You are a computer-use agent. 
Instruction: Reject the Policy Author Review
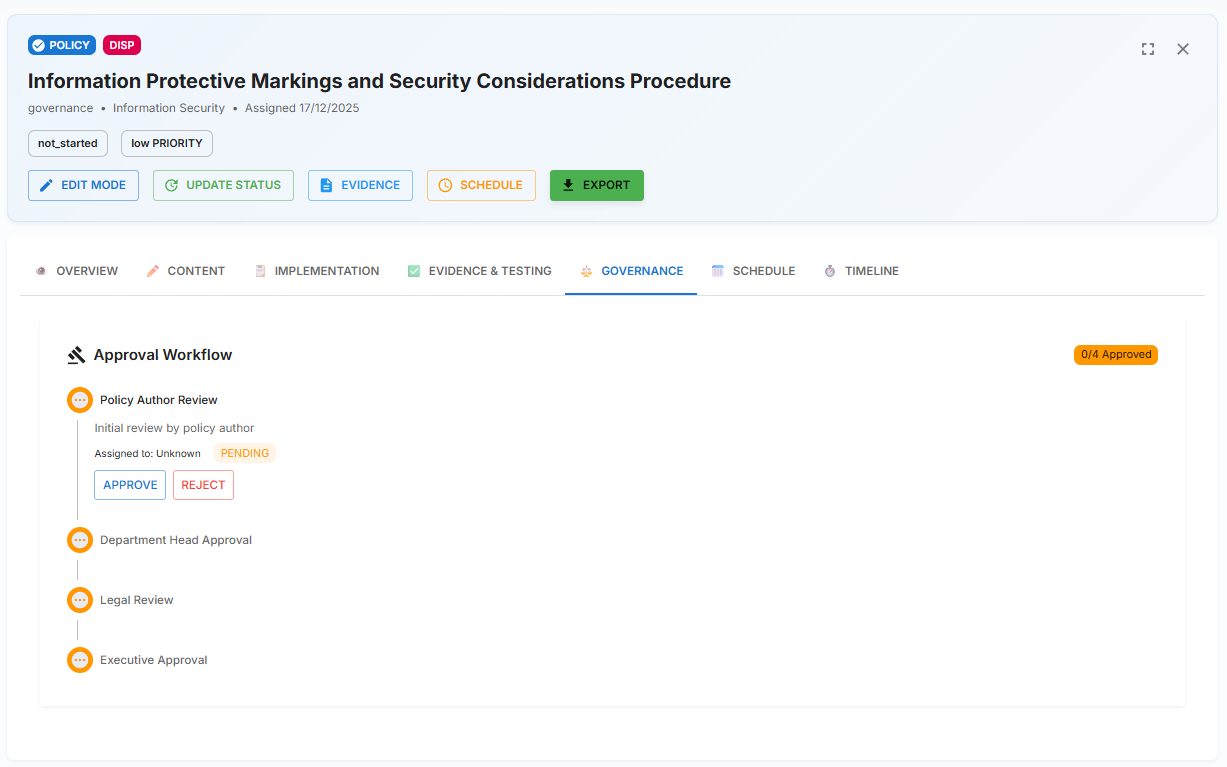203,485
